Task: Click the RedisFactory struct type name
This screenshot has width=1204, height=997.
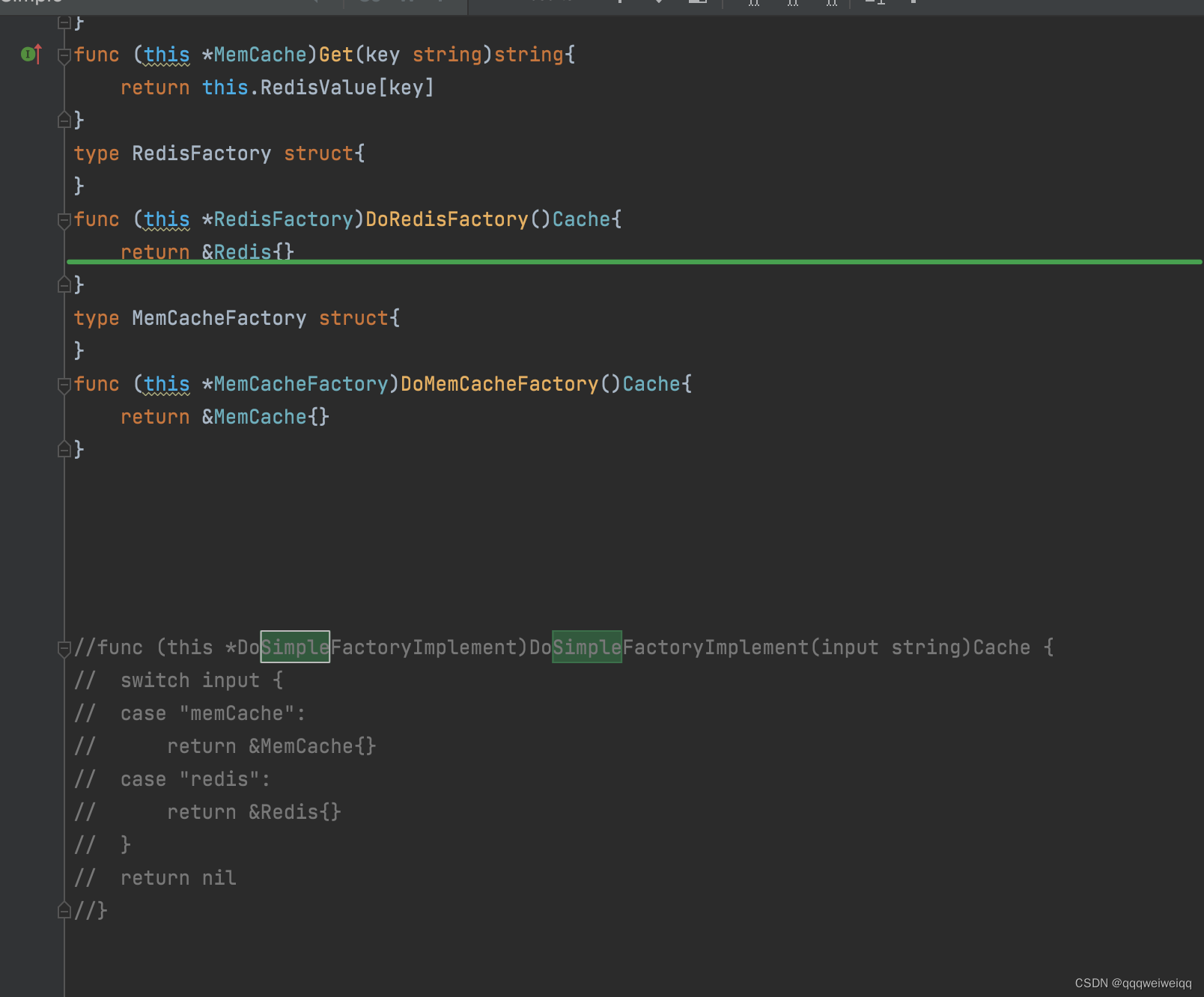Action: [x=201, y=153]
